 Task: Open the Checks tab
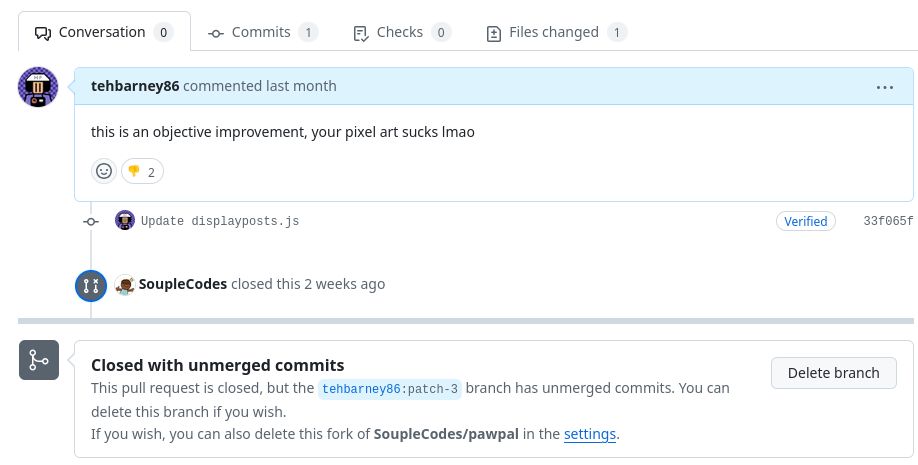click(x=402, y=32)
